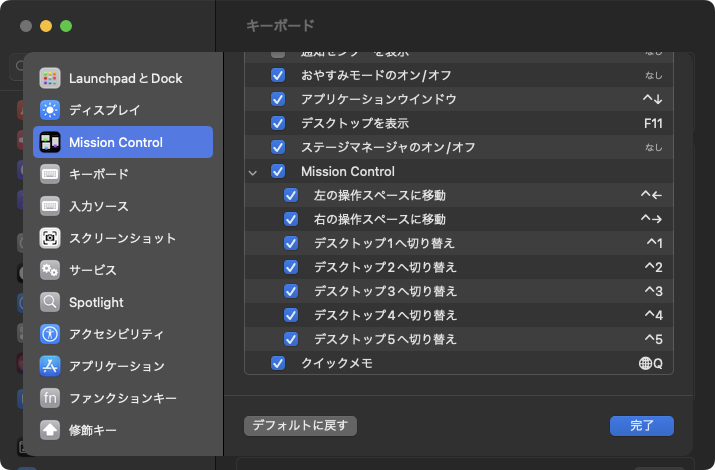
Task: Click the スクリーンショット capture icon
Action: pyautogui.click(x=51, y=238)
